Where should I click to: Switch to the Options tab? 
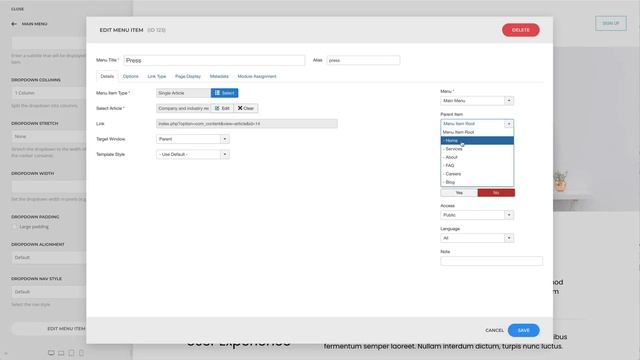point(131,76)
